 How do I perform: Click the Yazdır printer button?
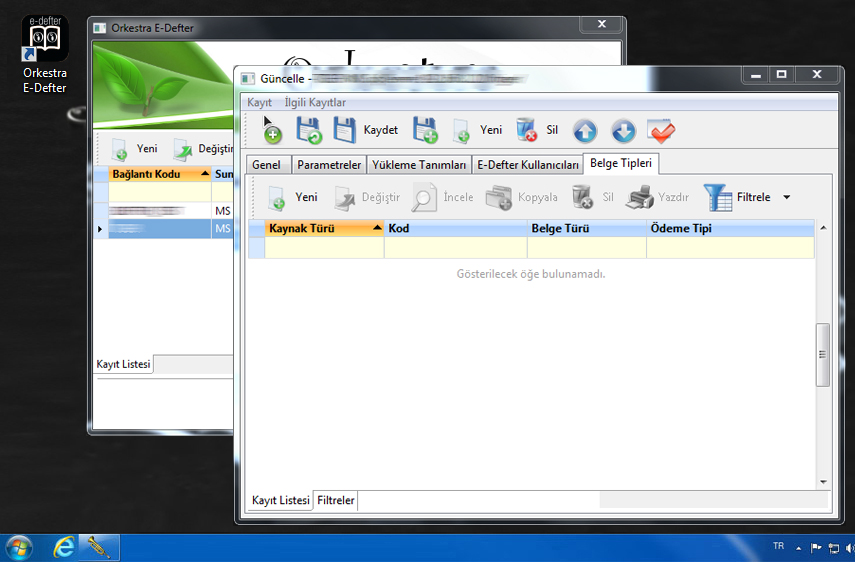pos(657,197)
